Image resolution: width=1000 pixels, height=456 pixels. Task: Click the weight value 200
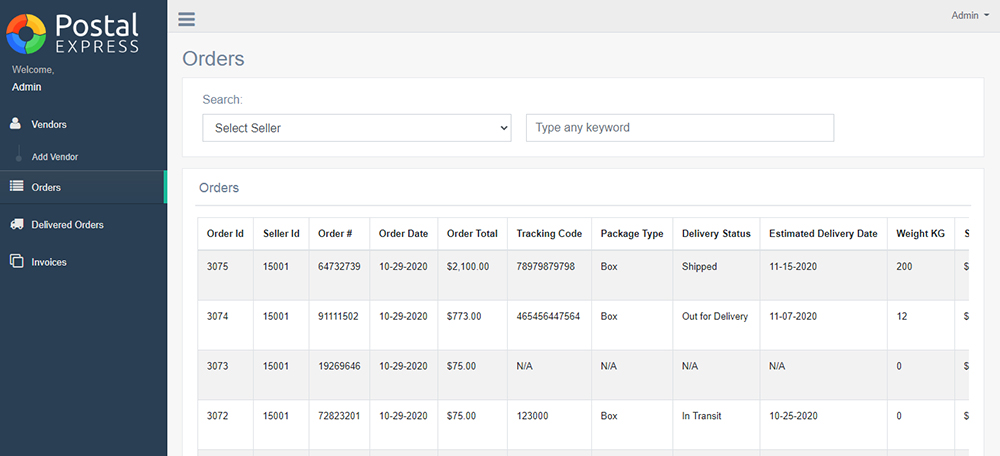(904, 267)
